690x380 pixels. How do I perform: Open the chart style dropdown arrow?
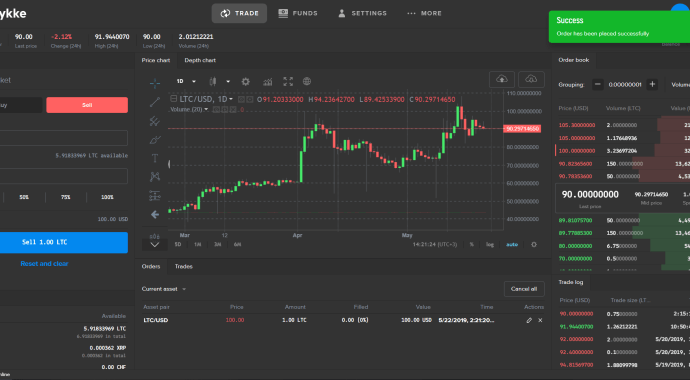pyautogui.click(x=228, y=81)
